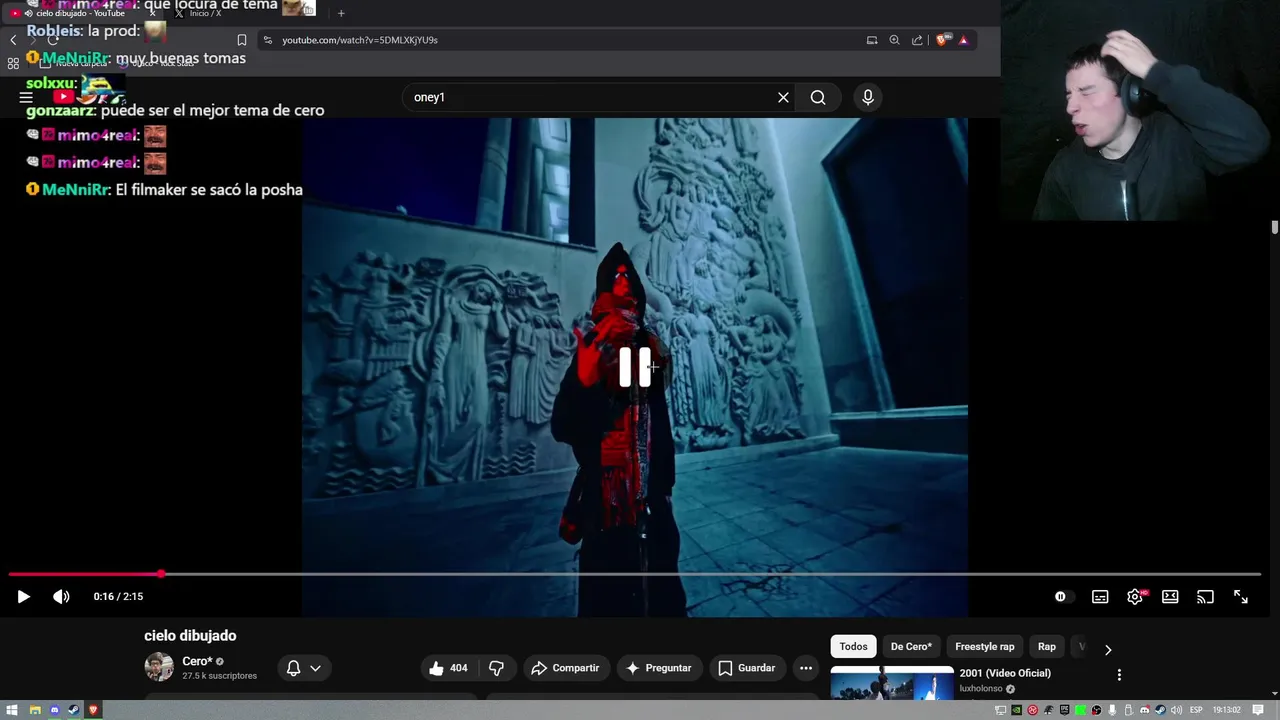Like the video with 404 likes
The width and height of the screenshot is (1280, 720).
point(448,668)
